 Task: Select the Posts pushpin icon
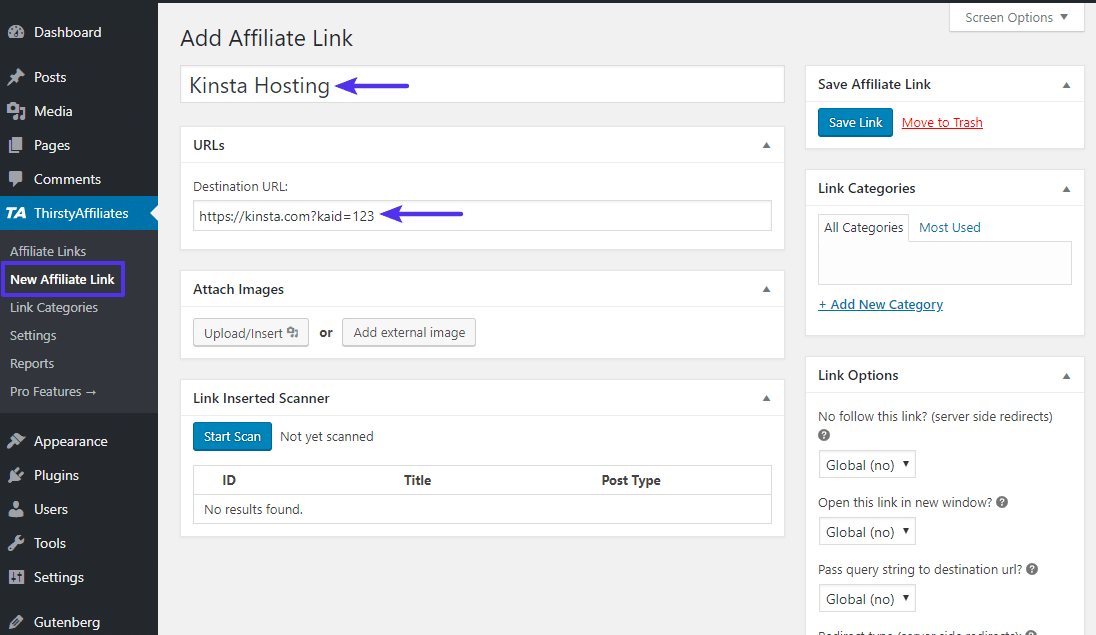coord(18,76)
